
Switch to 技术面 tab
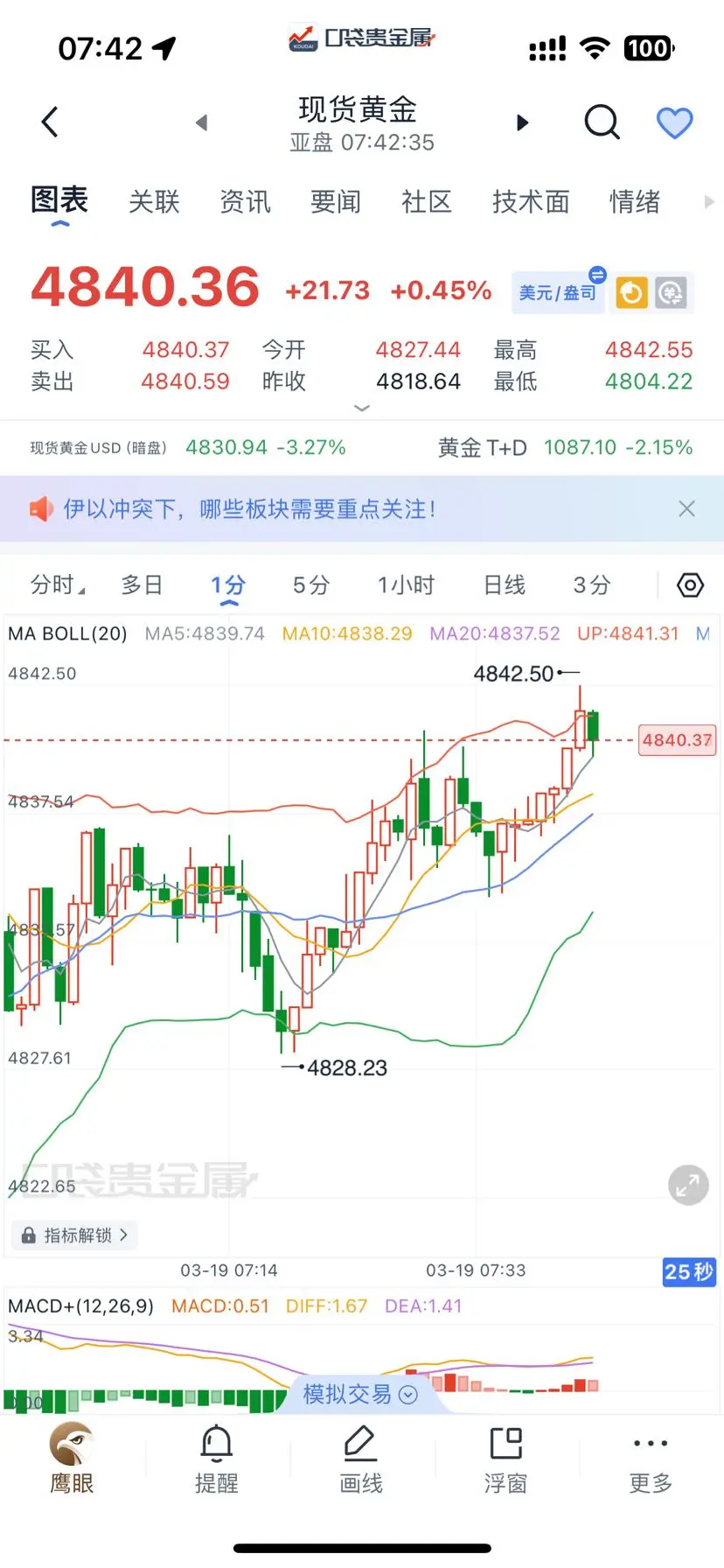[x=531, y=202]
